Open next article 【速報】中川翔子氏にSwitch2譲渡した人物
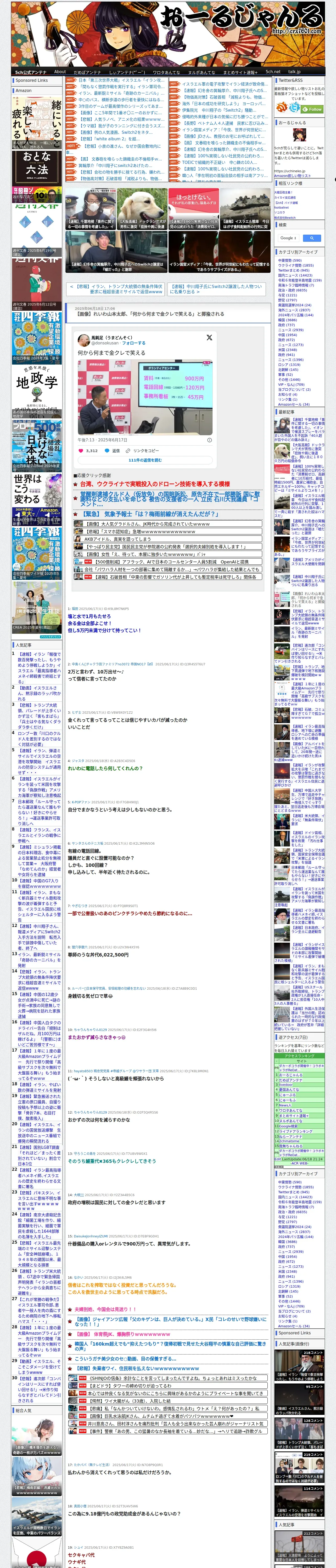 tap(216, 289)
